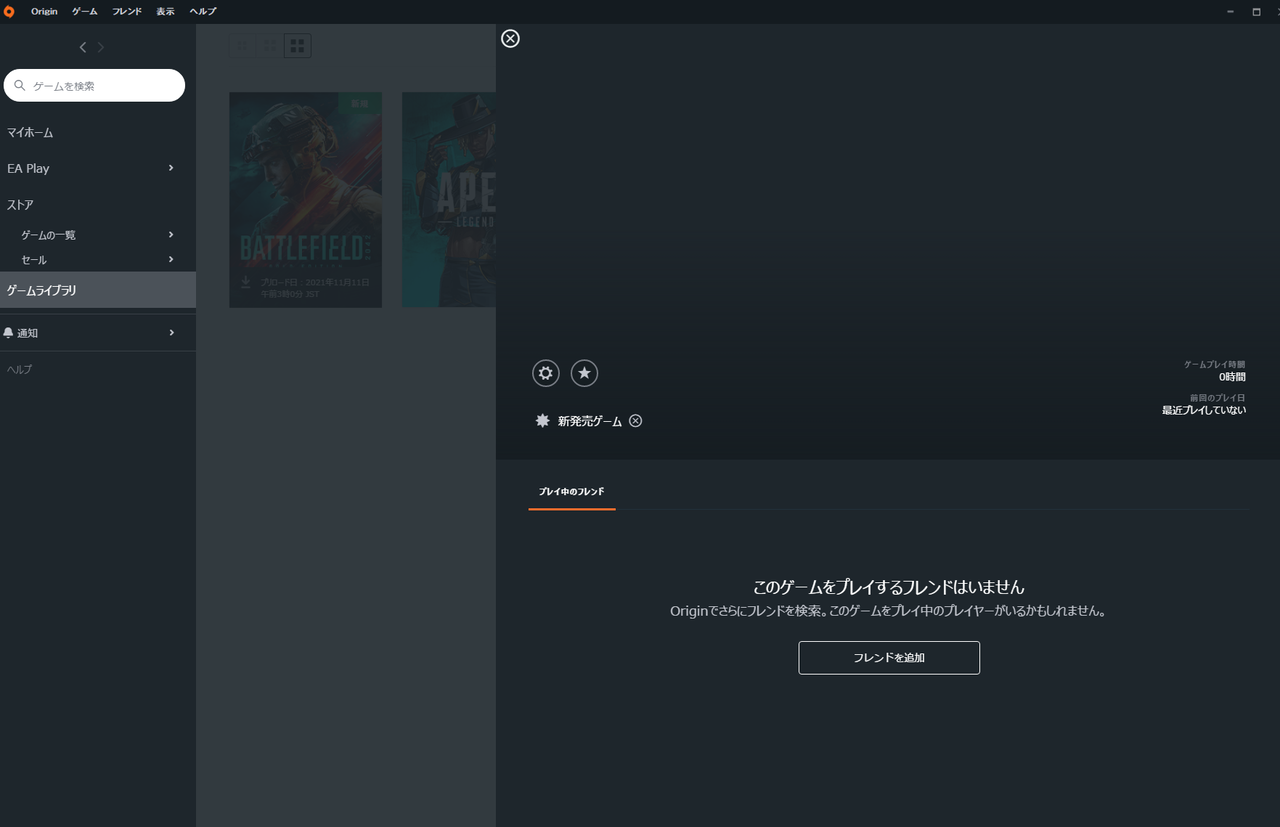This screenshot has height=827, width=1280.
Task: Click the 新発売ゲーム label
Action: point(590,421)
